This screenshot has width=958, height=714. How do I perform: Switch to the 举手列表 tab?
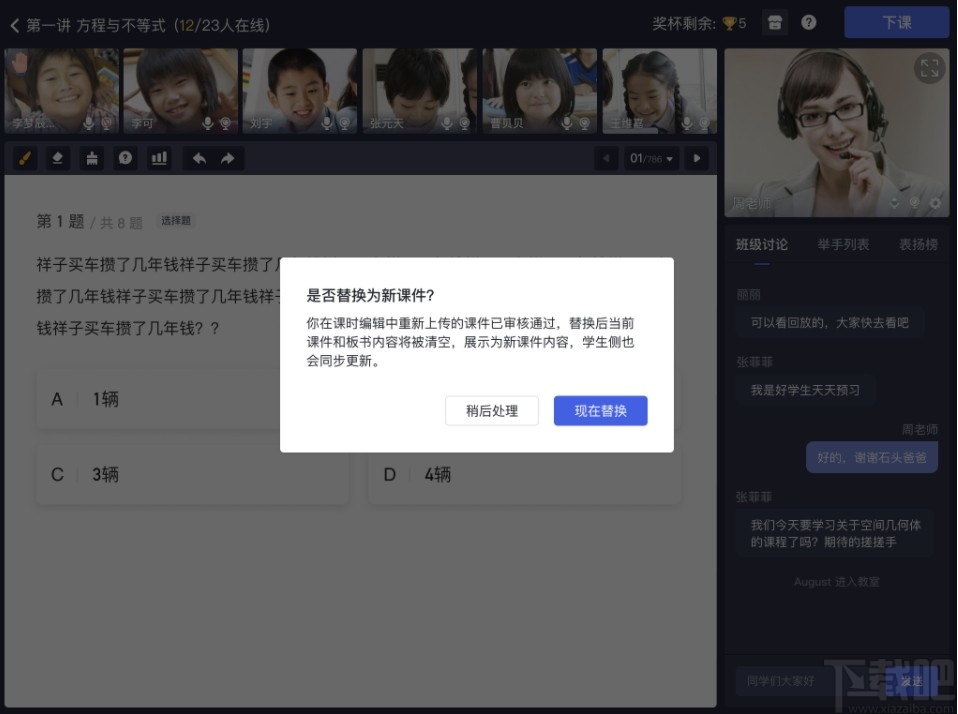(x=845, y=244)
